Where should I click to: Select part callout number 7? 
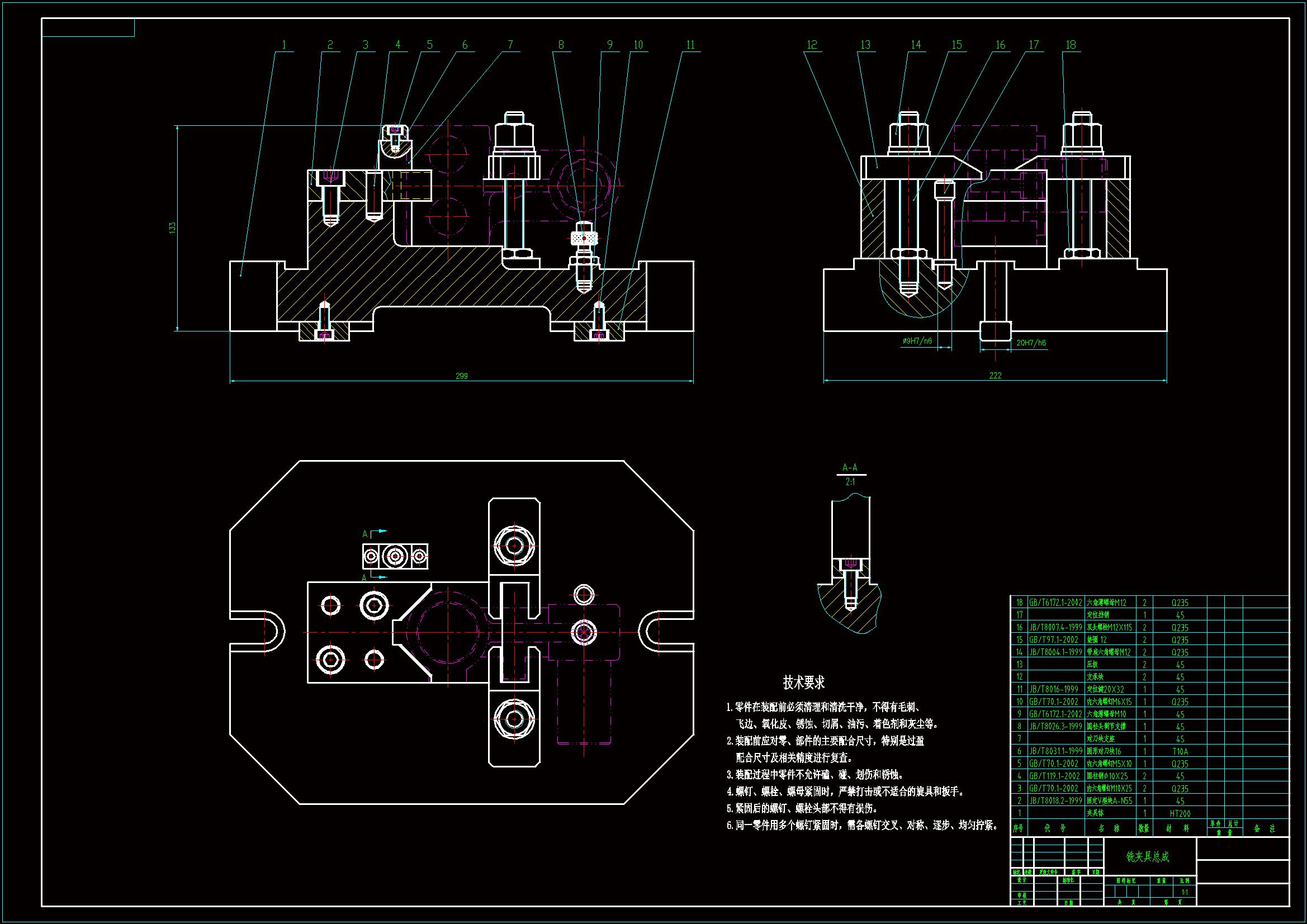tap(510, 45)
